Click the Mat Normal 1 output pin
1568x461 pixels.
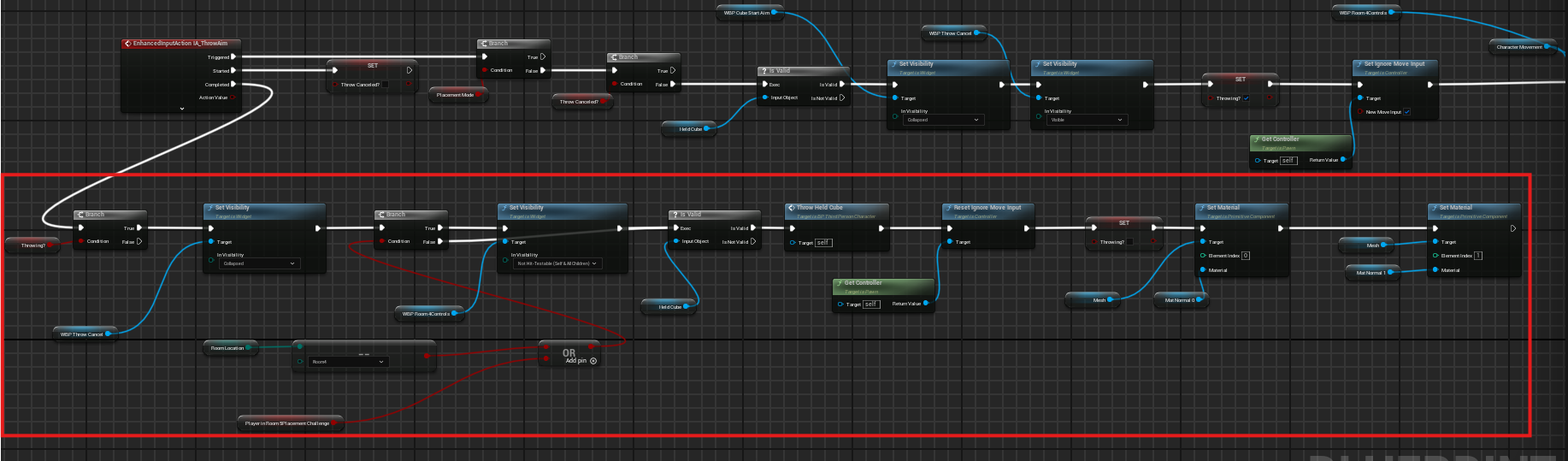click(x=1390, y=273)
